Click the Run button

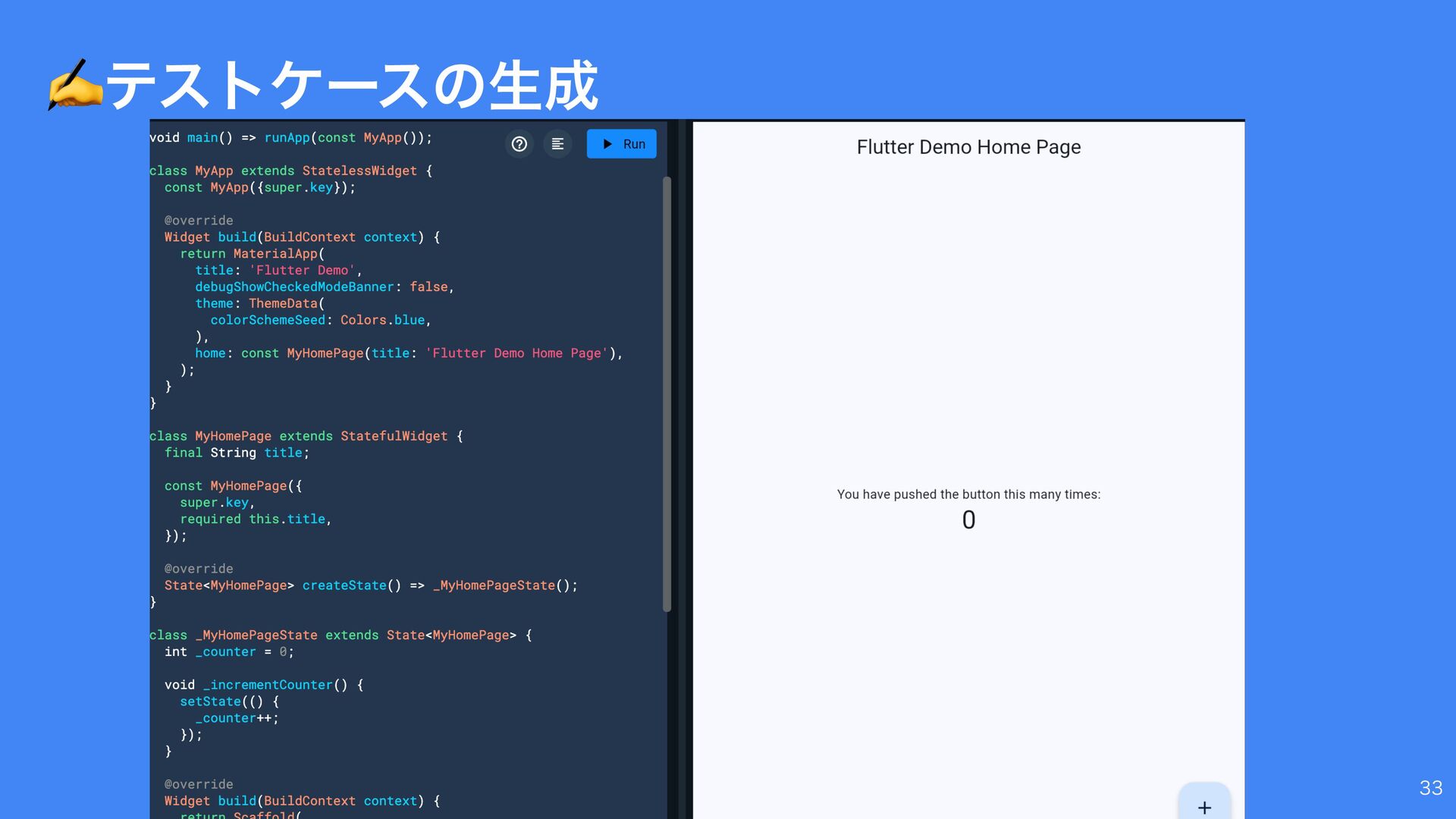pyautogui.click(x=621, y=144)
